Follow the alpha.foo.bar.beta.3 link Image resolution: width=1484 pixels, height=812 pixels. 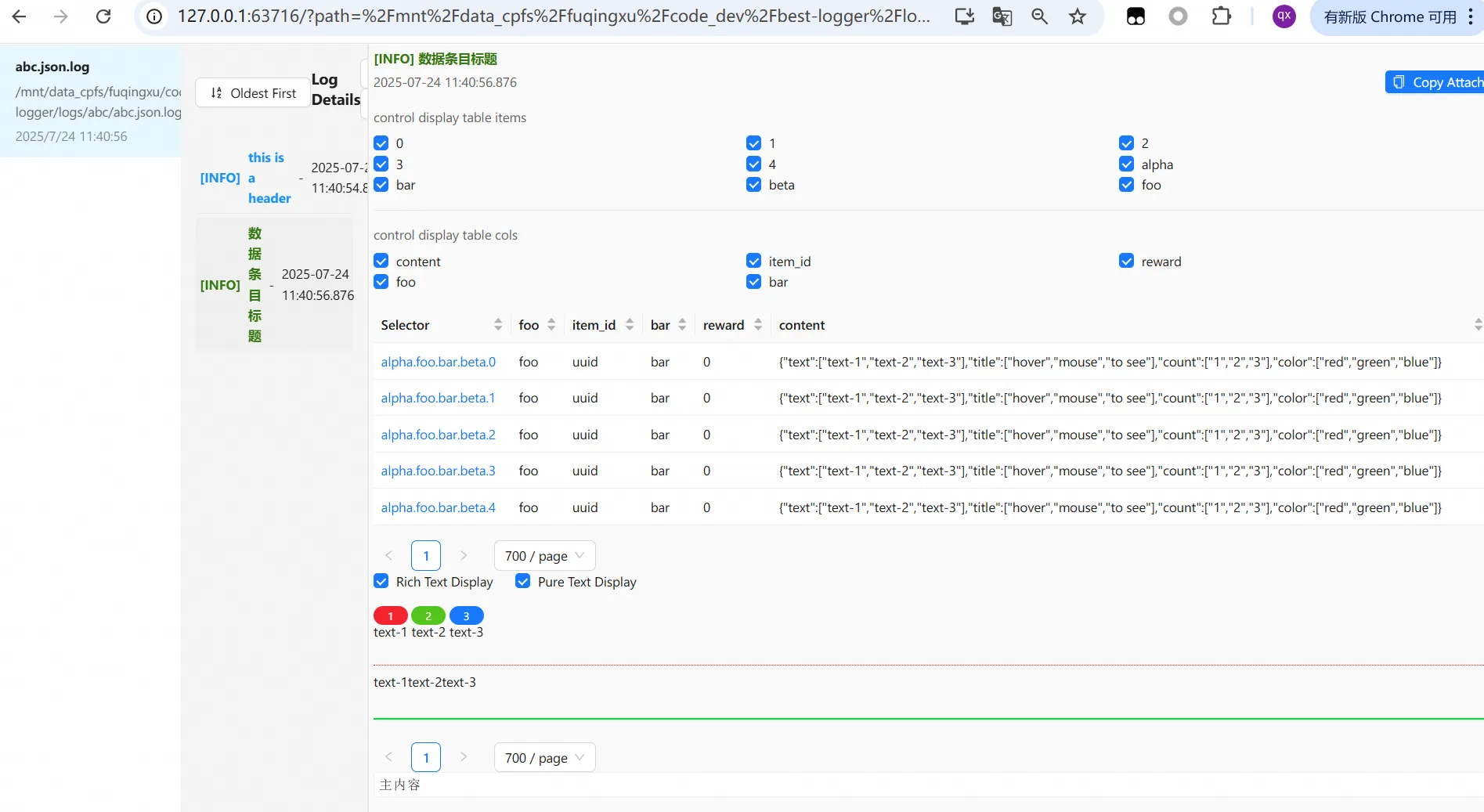click(x=438, y=471)
